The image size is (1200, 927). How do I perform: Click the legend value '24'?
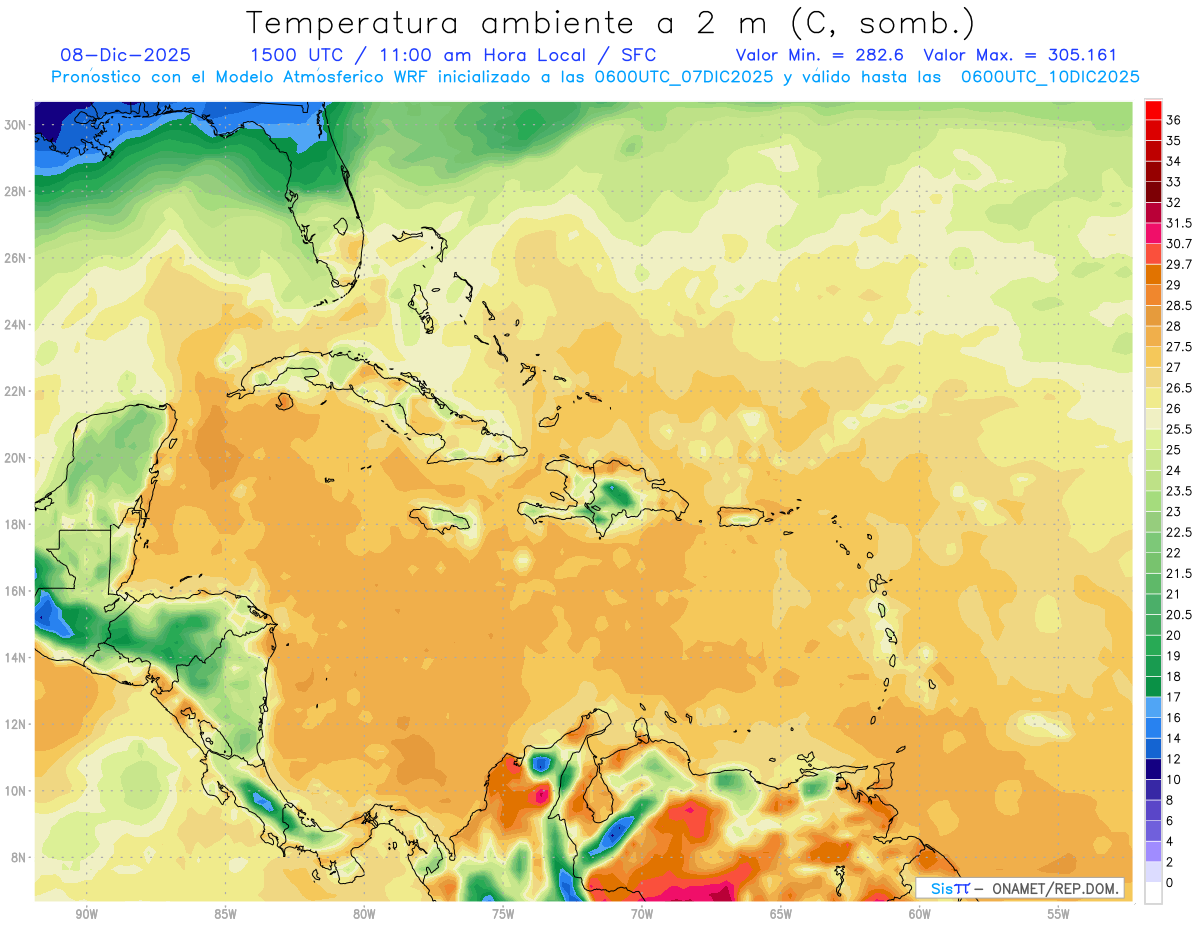click(1174, 470)
